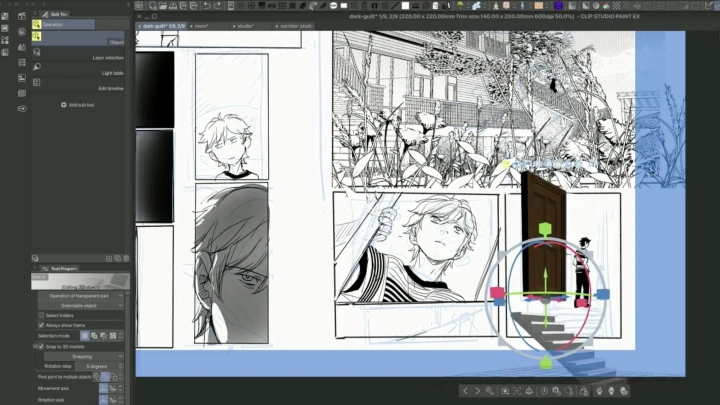Open the Snapping dropdown
The image size is (720, 405).
[x=84, y=356]
